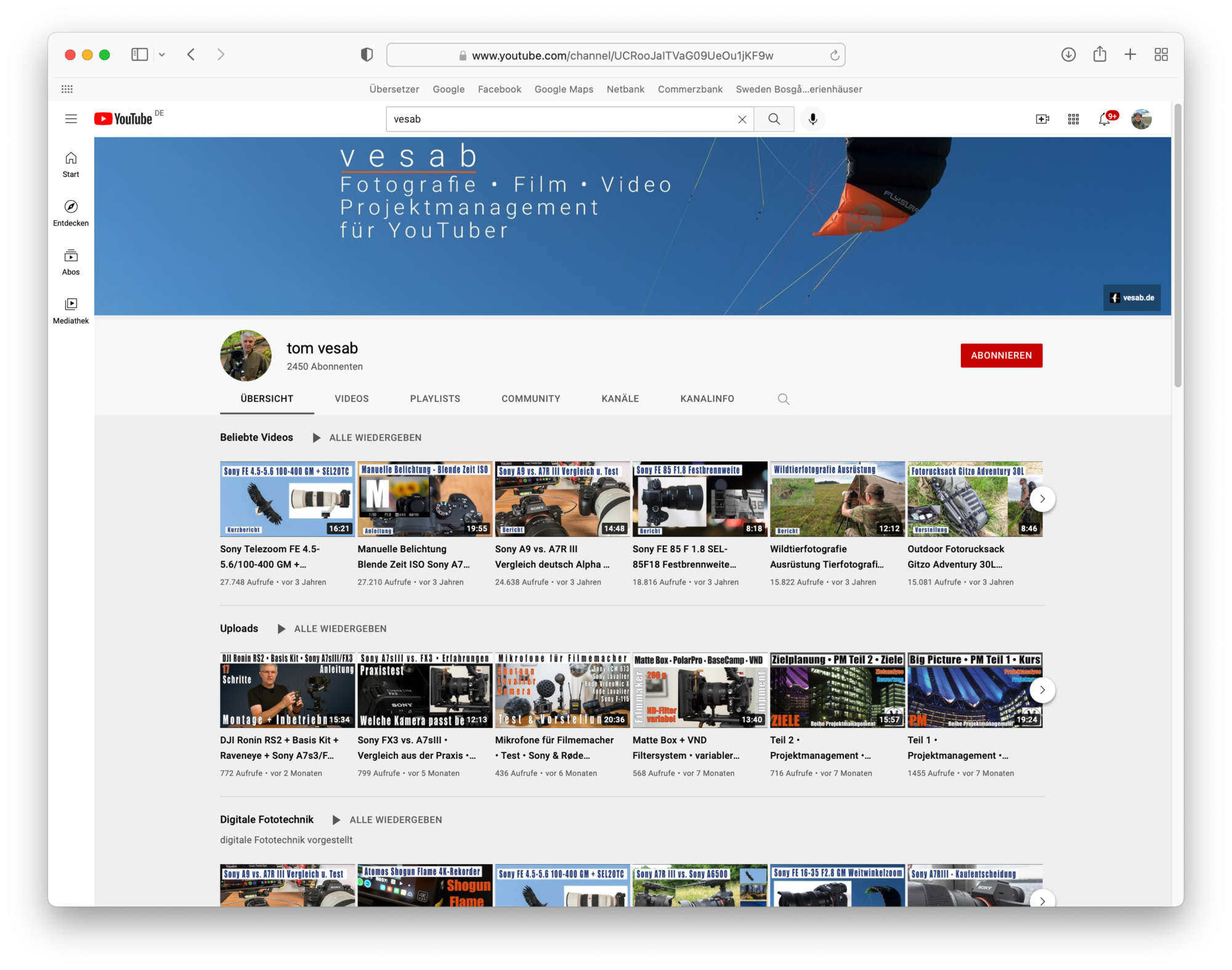Click Safari privacy shield icon
Image resolution: width=1232 pixels, height=970 pixels.
click(x=367, y=55)
